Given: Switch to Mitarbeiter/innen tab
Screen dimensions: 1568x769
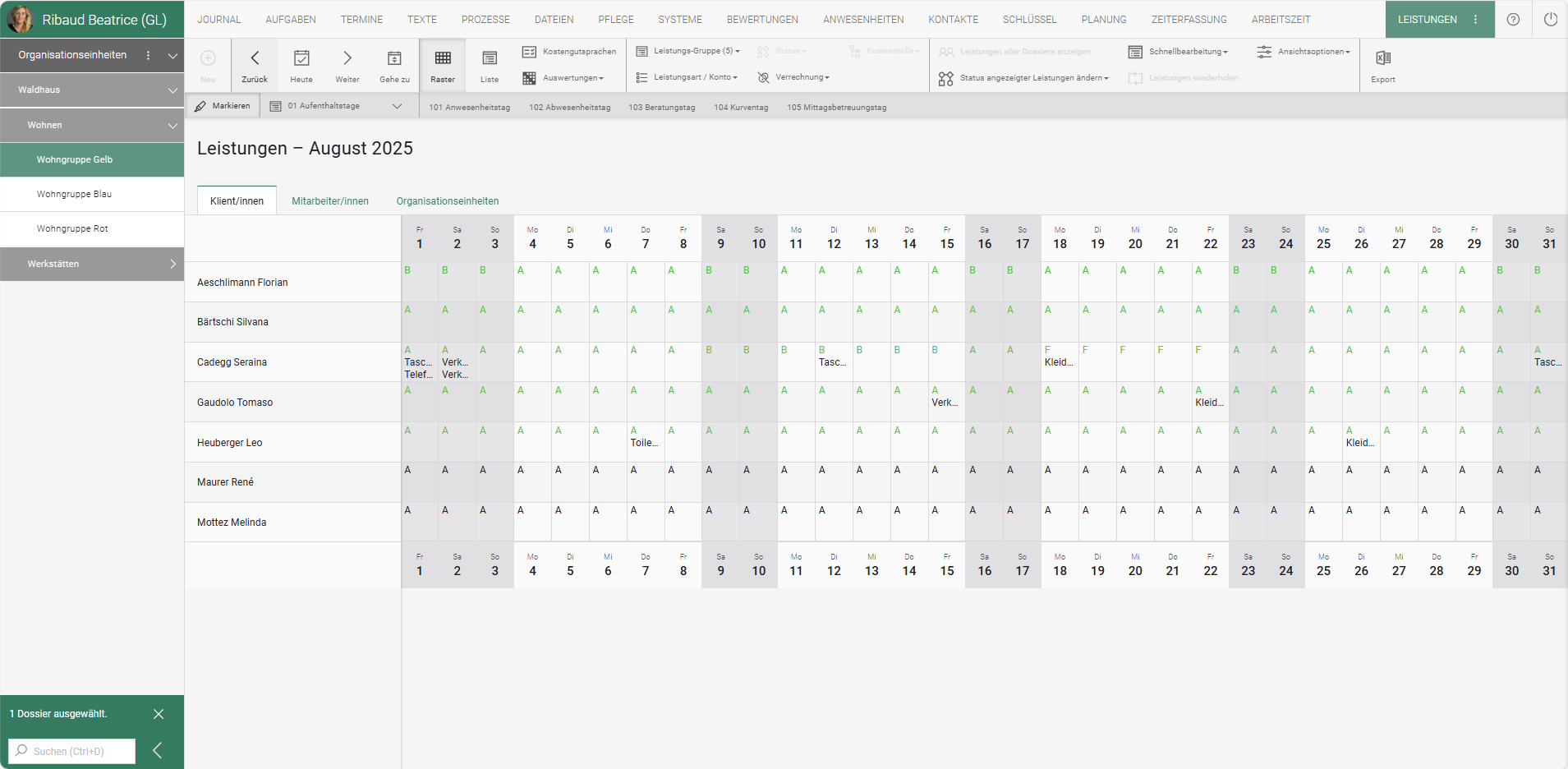Looking at the screenshot, I should pos(330,201).
